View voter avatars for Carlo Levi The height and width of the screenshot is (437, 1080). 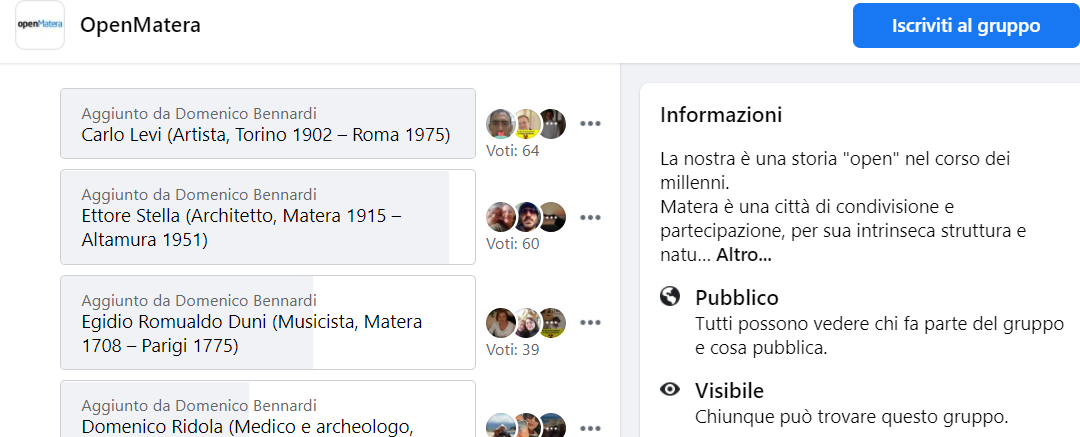526,123
